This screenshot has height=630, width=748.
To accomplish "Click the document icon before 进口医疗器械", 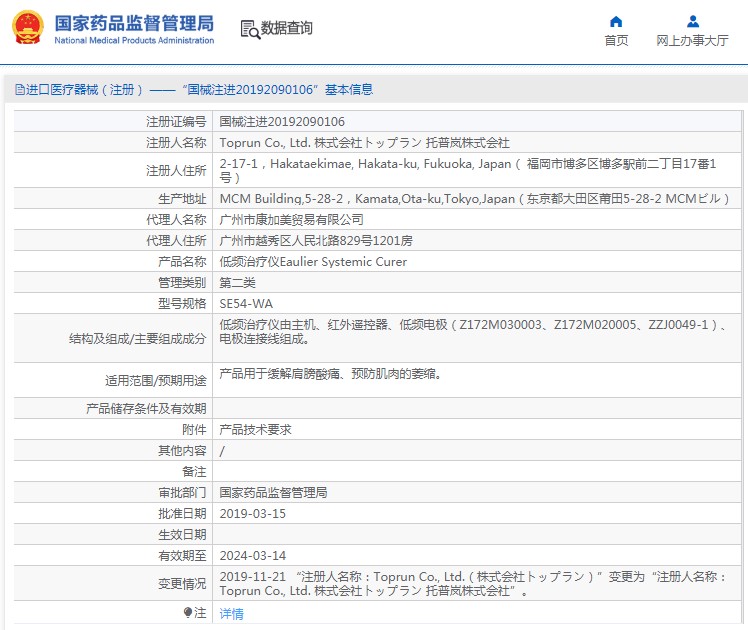I will tap(20, 90).
